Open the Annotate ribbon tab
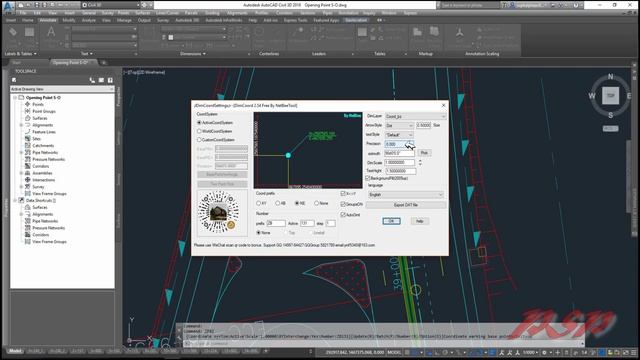Image resolution: width=640 pixels, height=360 pixels. (48, 20)
